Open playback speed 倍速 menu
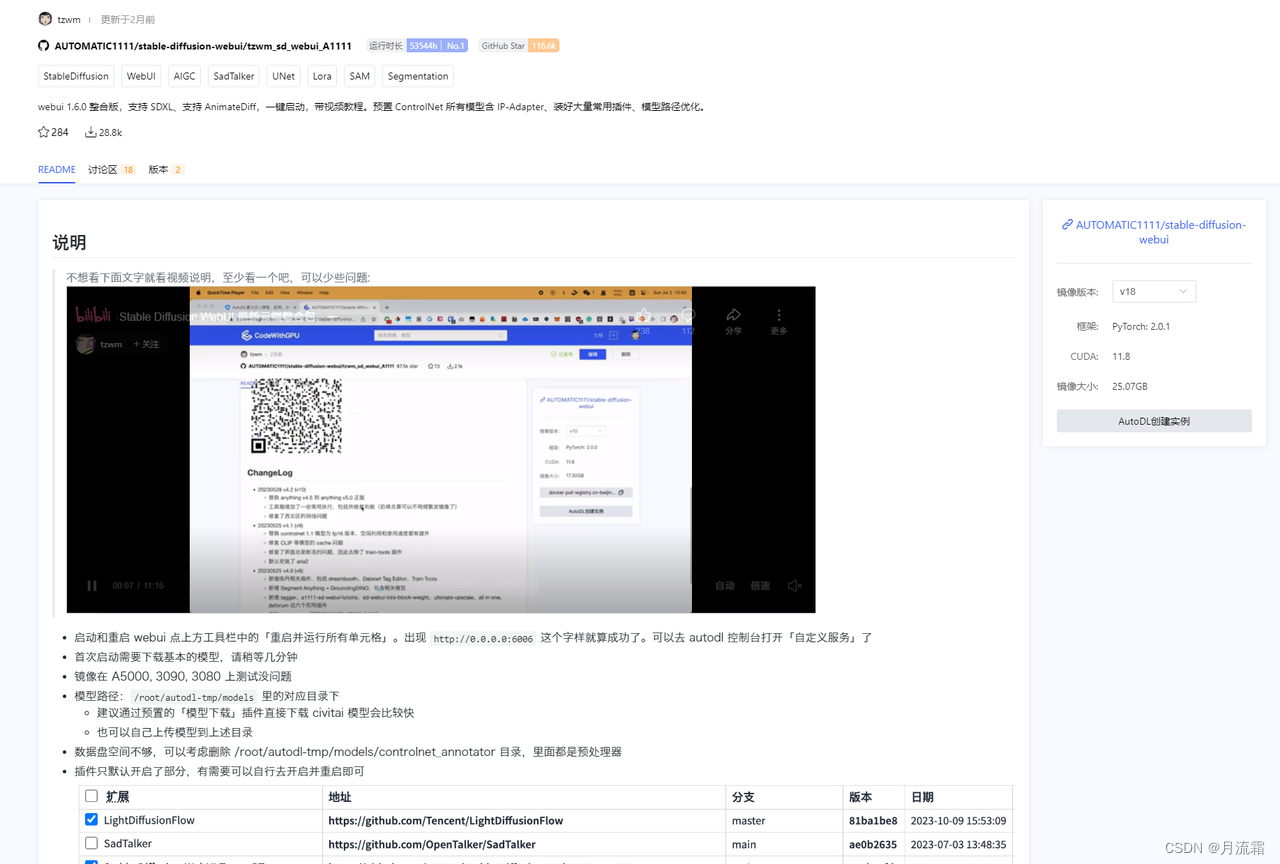The height and width of the screenshot is (864, 1280). point(760,586)
